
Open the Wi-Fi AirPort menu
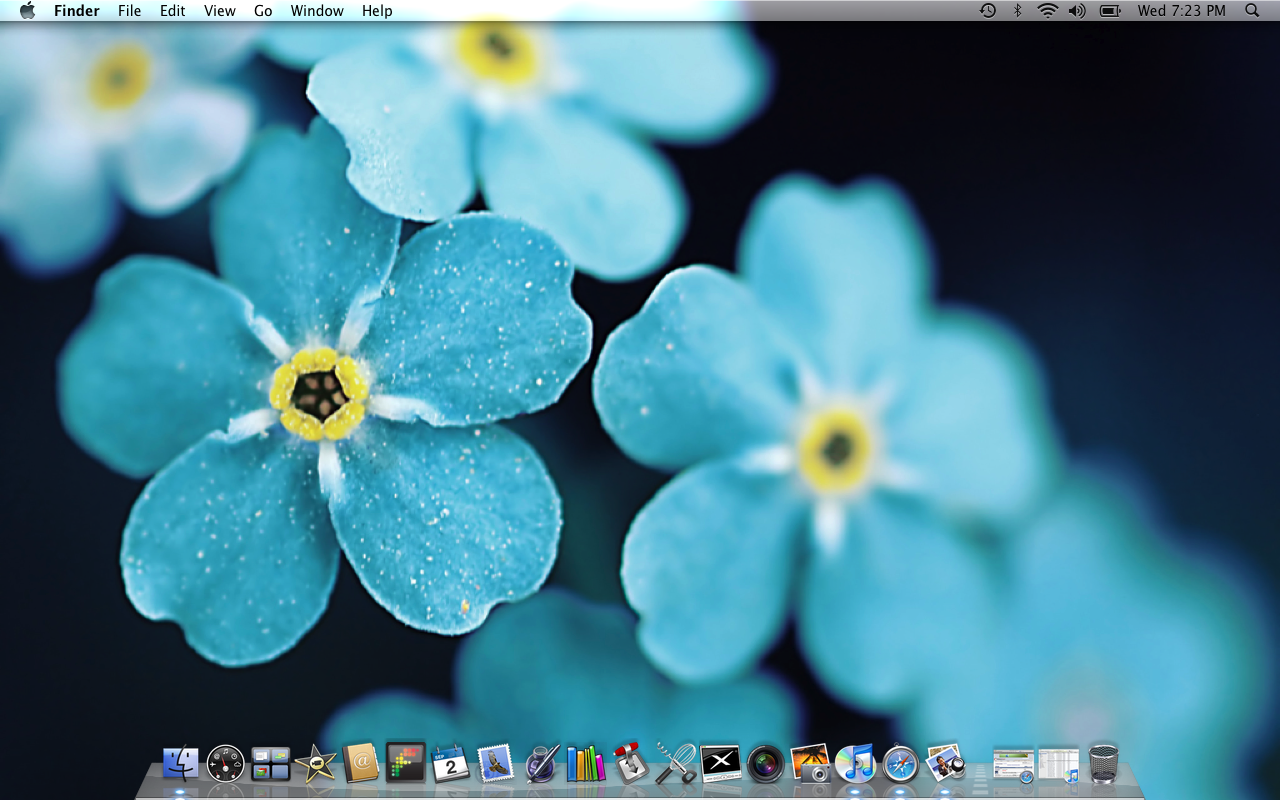tap(1047, 11)
